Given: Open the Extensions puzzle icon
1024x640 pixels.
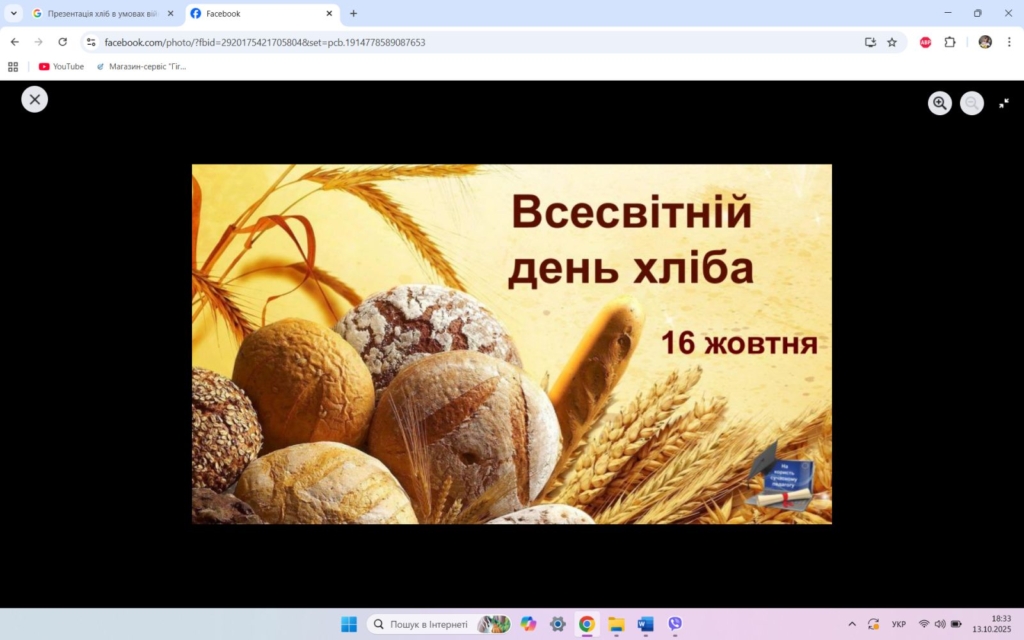Looking at the screenshot, I should (x=950, y=42).
